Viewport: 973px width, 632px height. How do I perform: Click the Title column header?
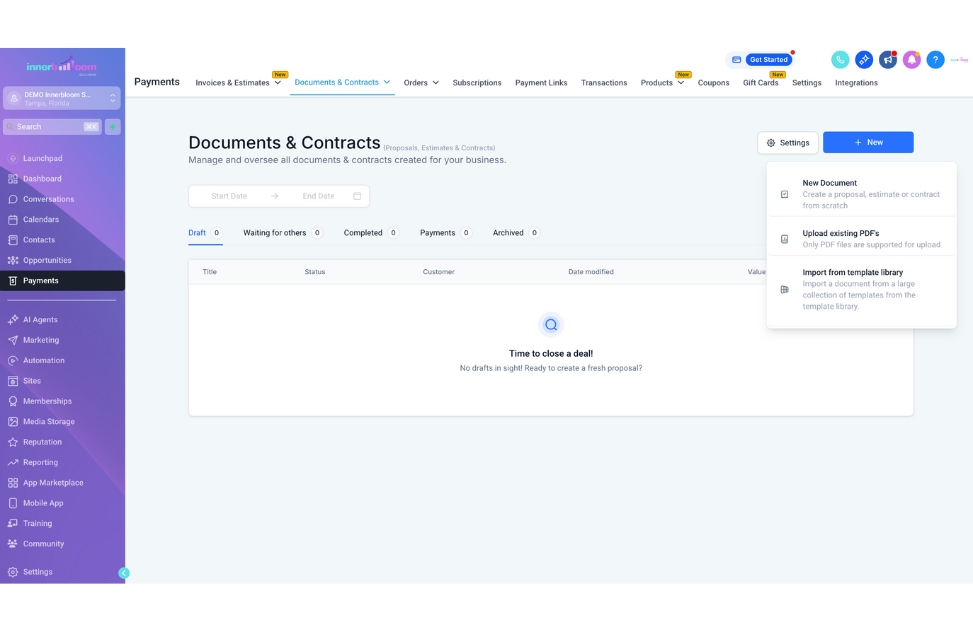click(209, 272)
